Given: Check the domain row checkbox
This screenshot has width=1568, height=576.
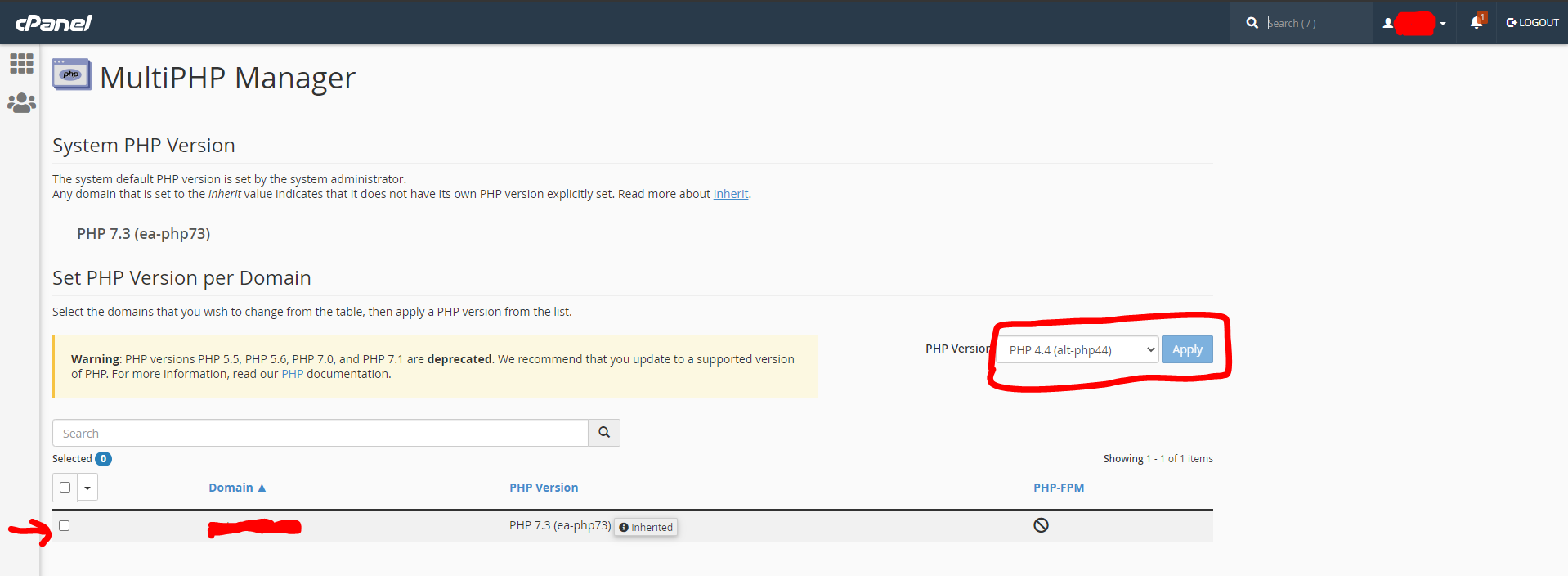Looking at the screenshot, I should coord(65,525).
